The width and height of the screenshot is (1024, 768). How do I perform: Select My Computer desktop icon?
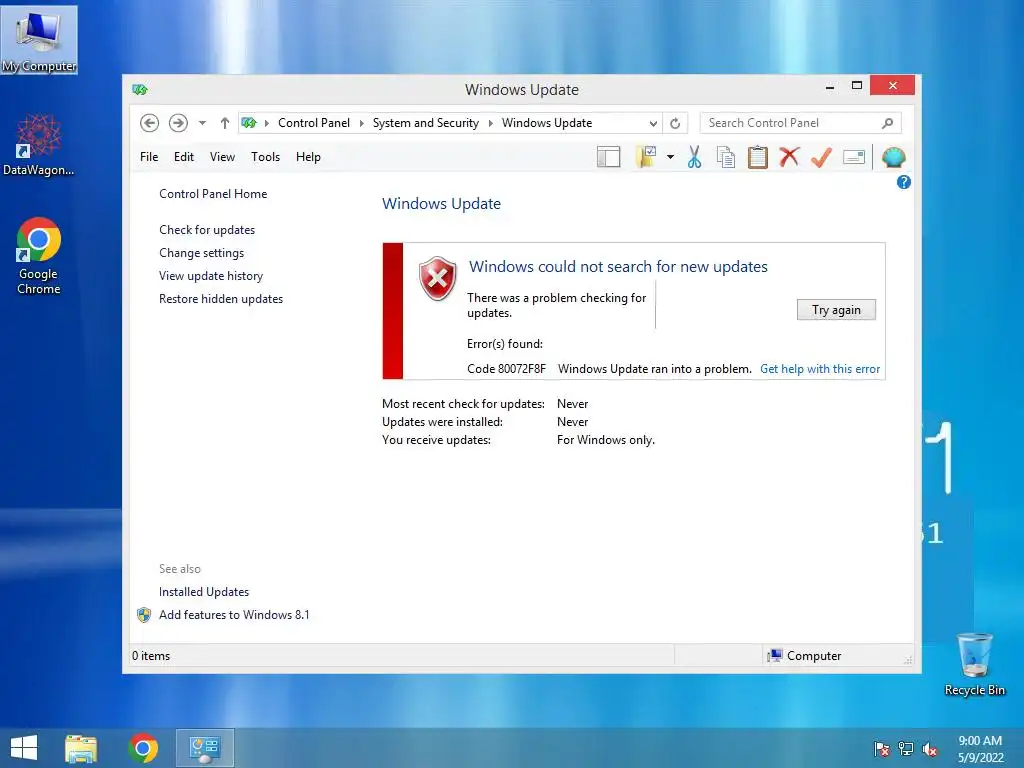39,40
